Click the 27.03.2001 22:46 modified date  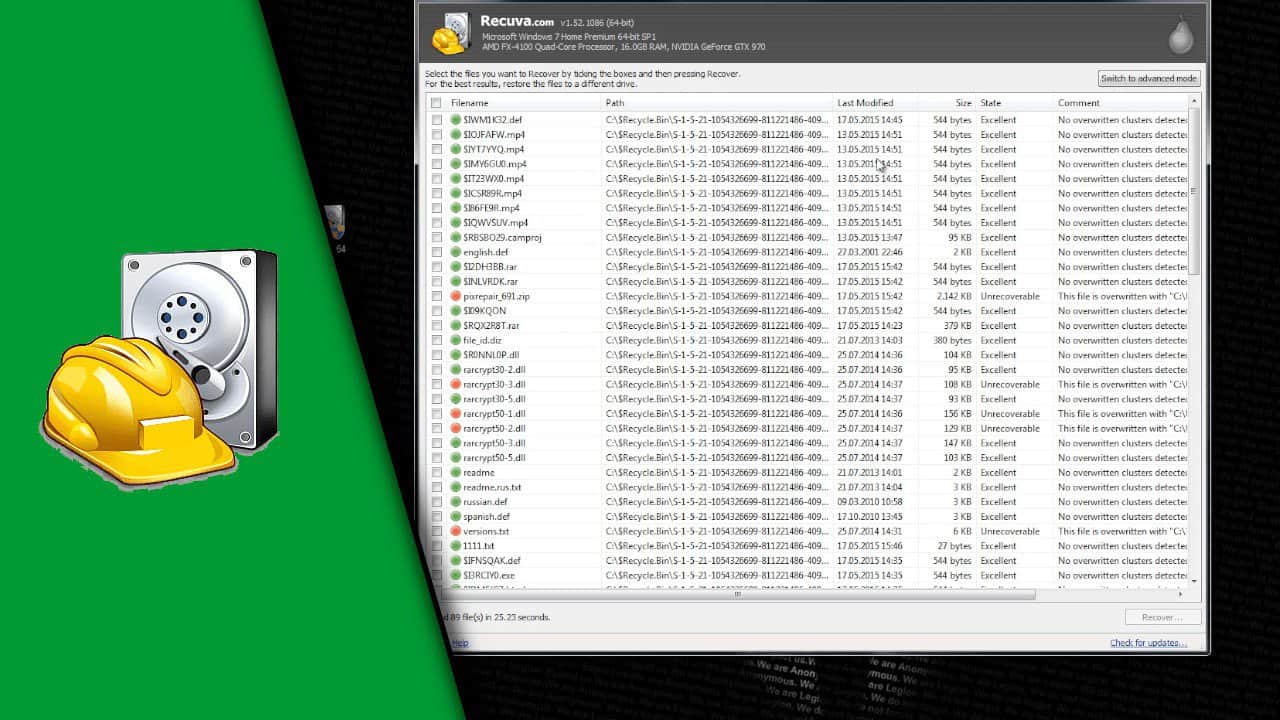(870, 252)
